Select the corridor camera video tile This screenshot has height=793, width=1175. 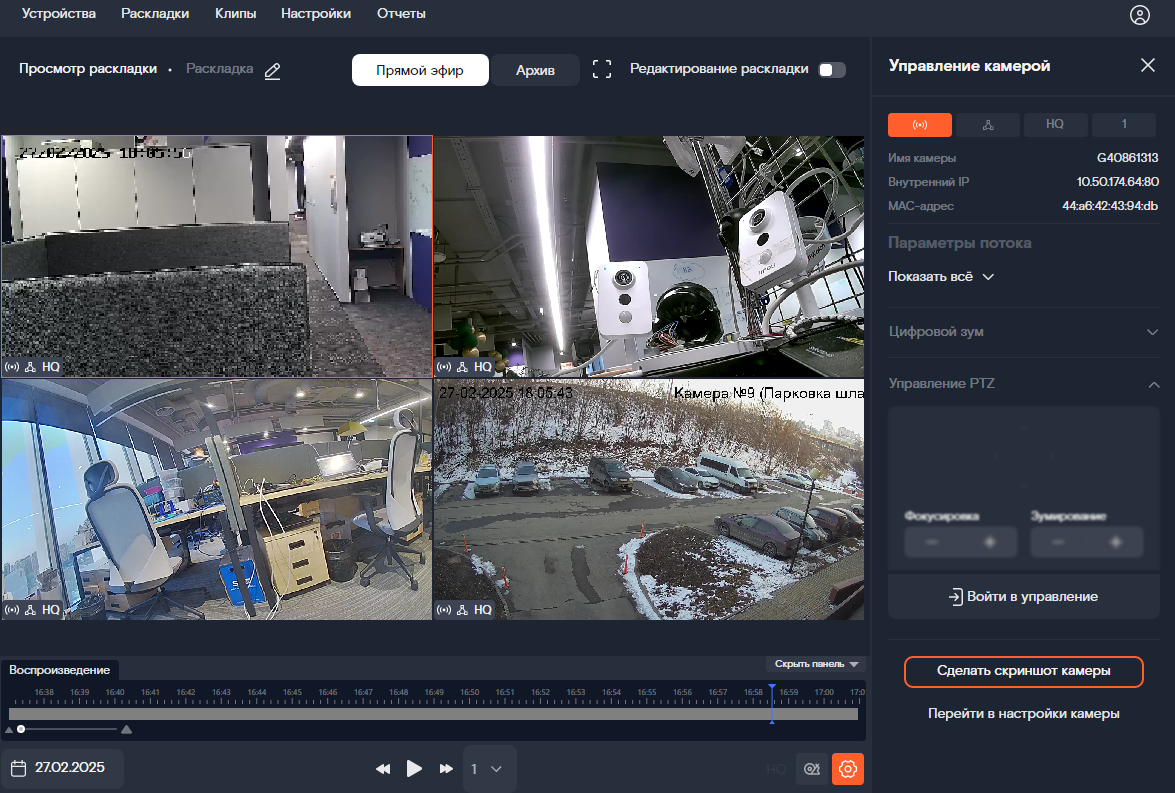click(x=217, y=256)
